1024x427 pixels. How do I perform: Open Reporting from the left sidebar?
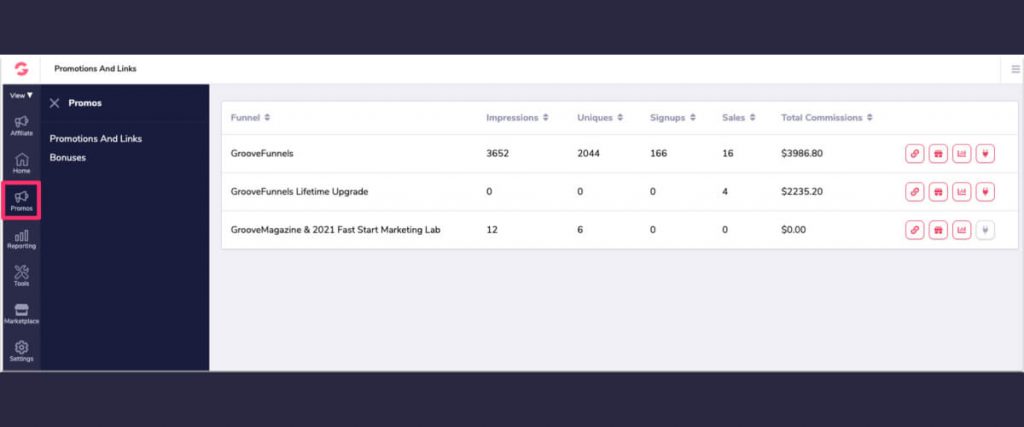click(21, 238)
